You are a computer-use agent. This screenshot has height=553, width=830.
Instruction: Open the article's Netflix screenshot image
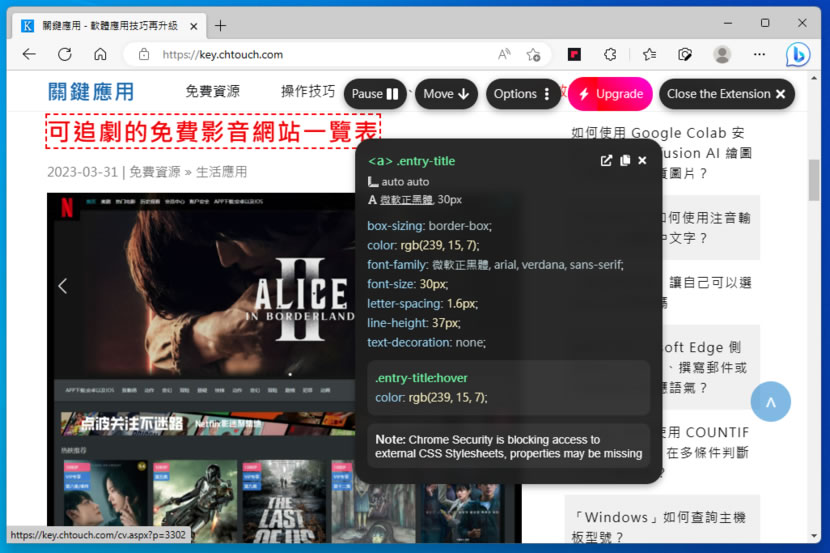[x=201, y=368]
